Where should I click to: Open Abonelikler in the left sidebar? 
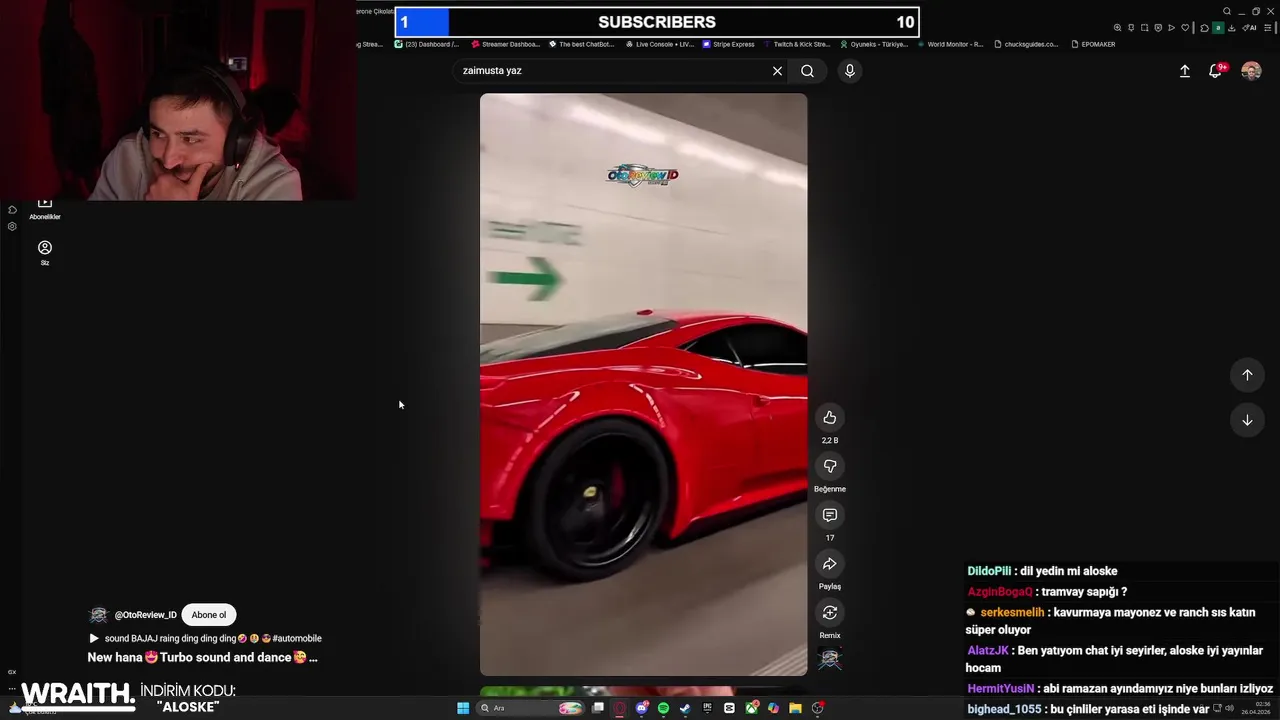(45, 208)
